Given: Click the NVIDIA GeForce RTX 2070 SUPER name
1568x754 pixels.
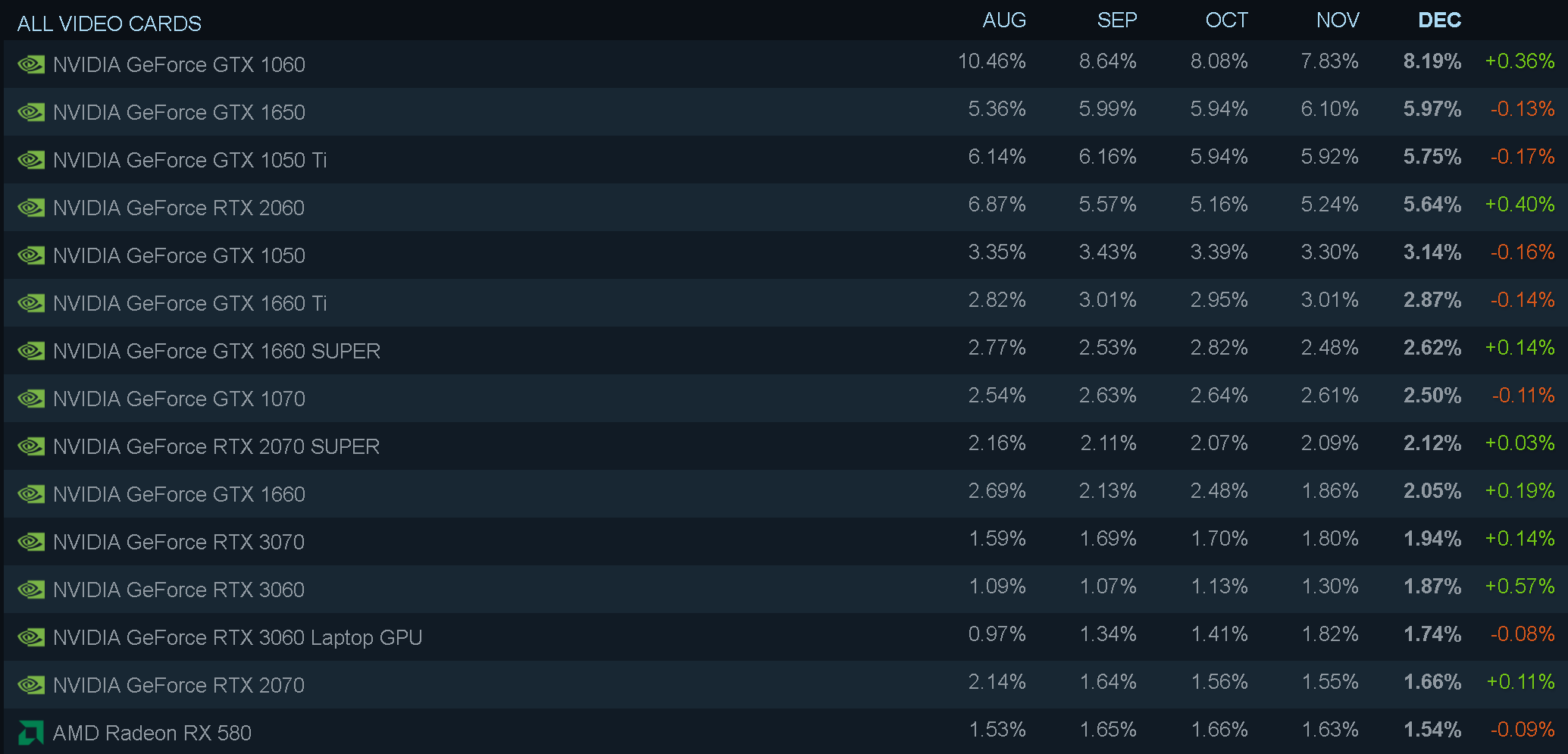Looking at the screenshot, I should click(x=216, y=446).
